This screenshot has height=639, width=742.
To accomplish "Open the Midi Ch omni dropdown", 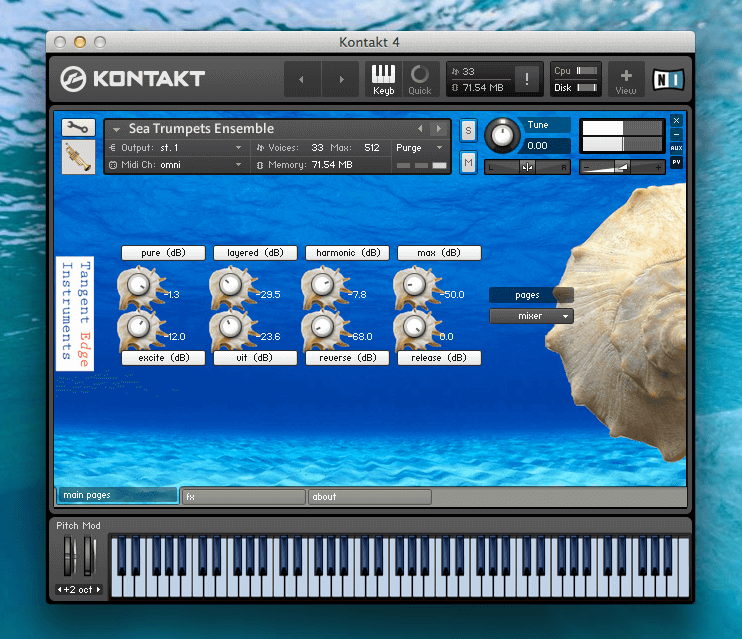I will 176,165.
